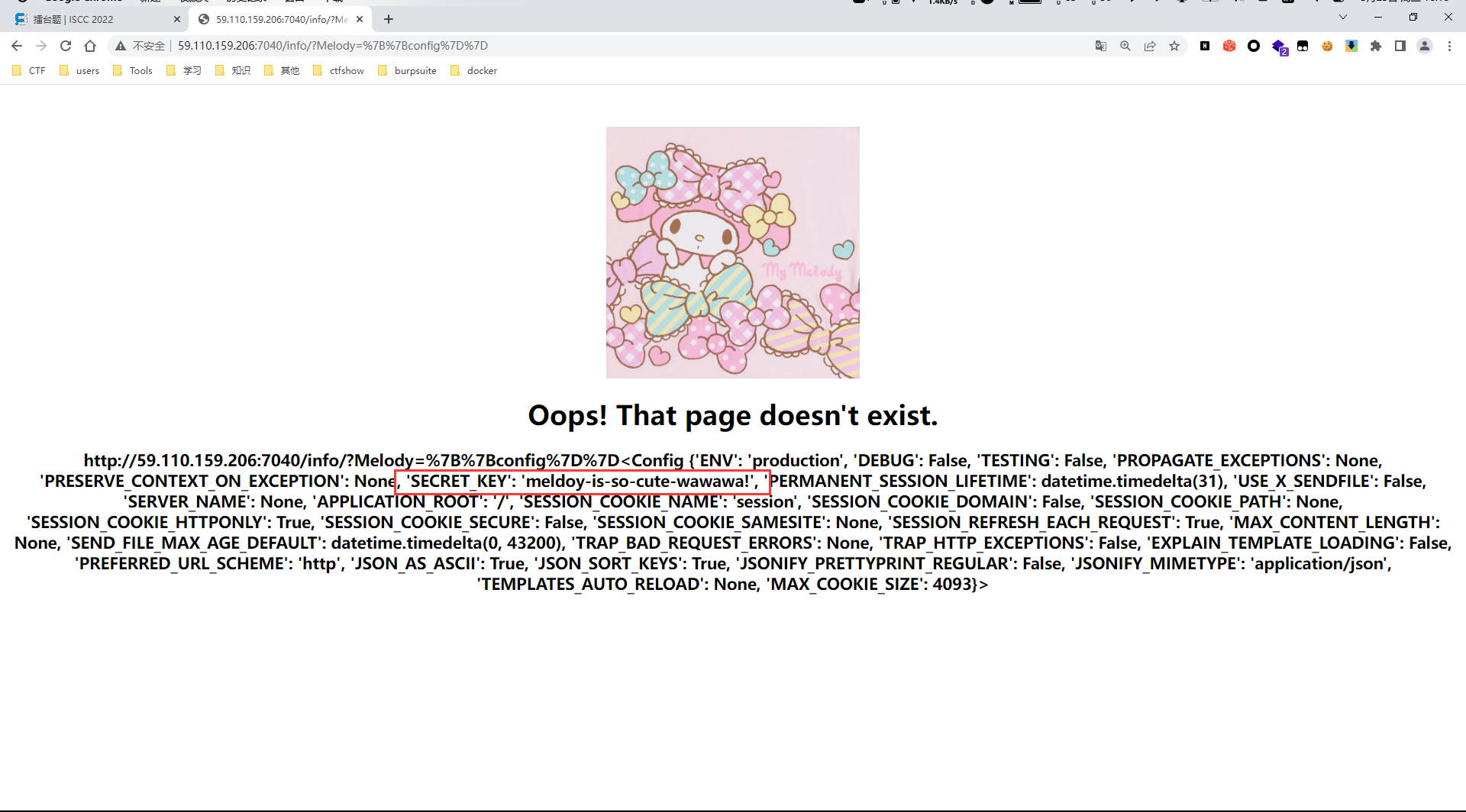Click the address bar URL
1466x812 pixels.
[333, 46]
